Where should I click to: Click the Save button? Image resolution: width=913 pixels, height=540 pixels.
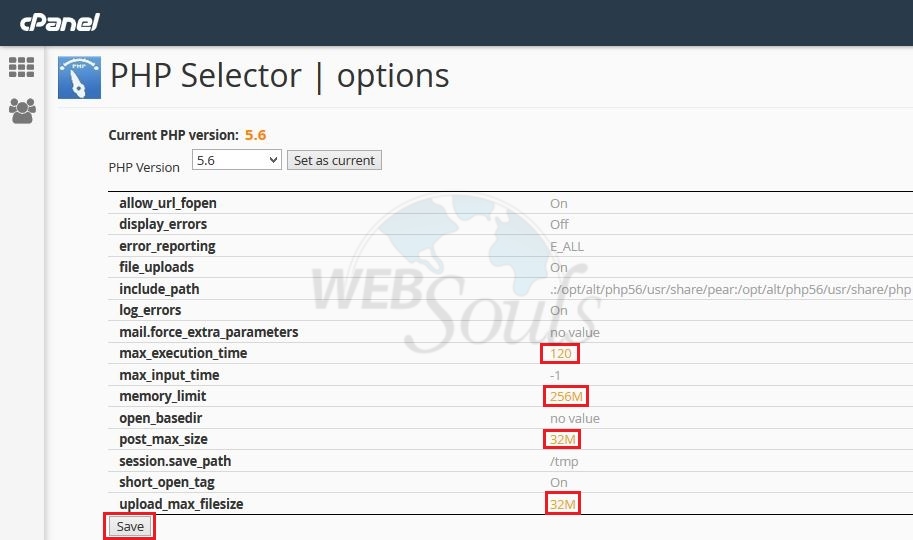click(x=130, y=527)
